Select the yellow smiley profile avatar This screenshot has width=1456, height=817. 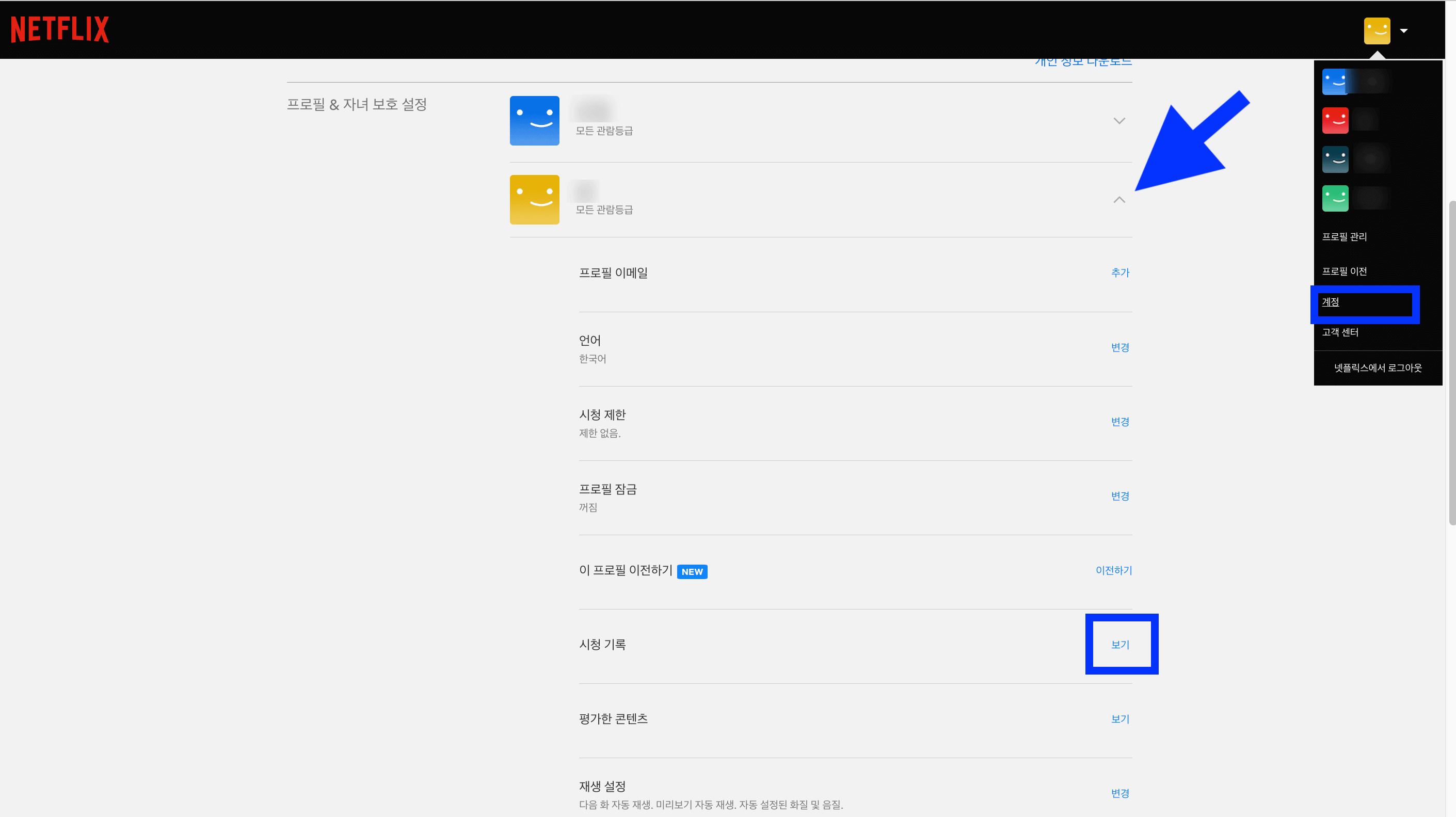click(534, 199)
